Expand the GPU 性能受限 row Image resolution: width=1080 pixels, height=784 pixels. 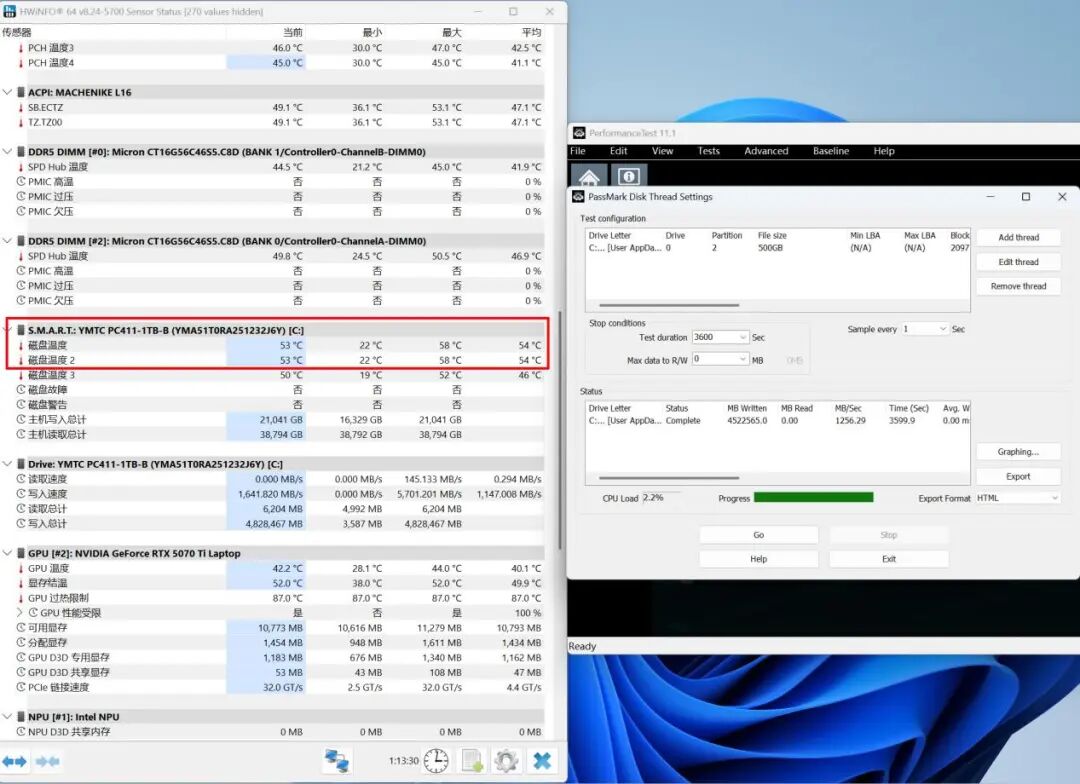(20, 613)
